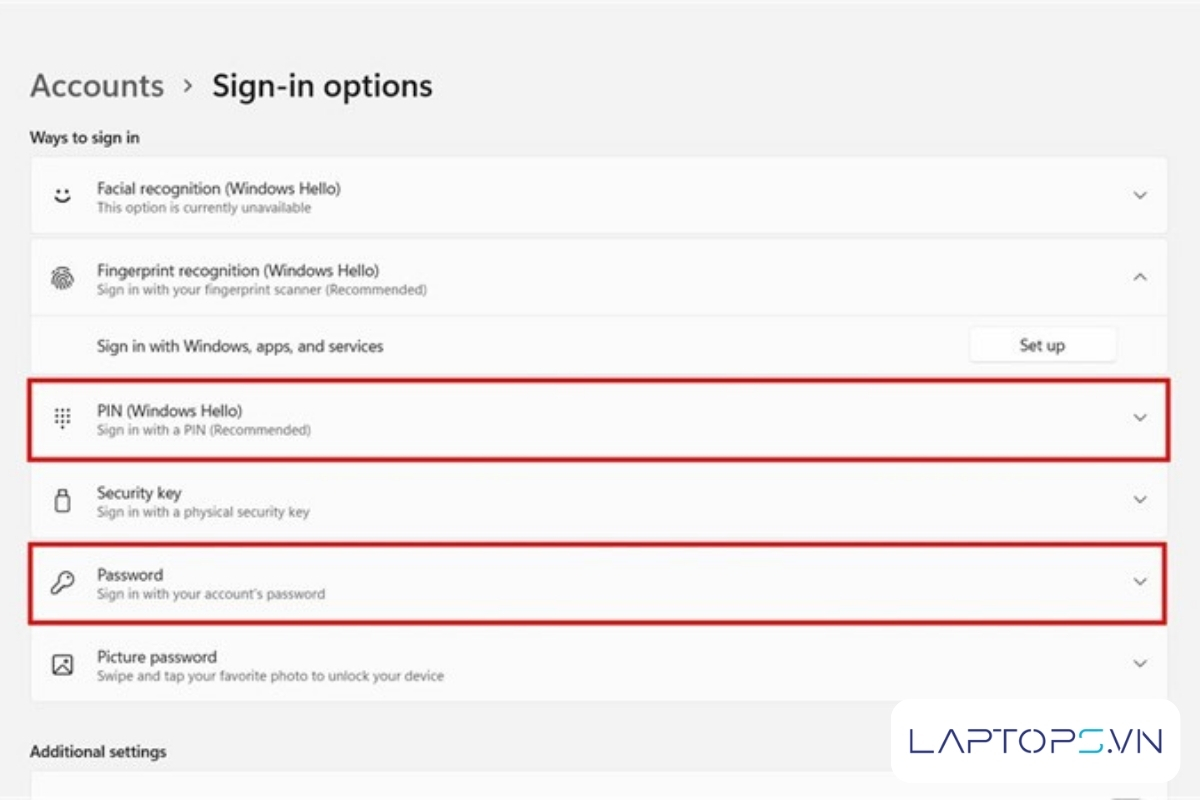Viewport: 1200px width, 800px height.
Task: Expand the Password section chevron
Action: point(1140,581)
